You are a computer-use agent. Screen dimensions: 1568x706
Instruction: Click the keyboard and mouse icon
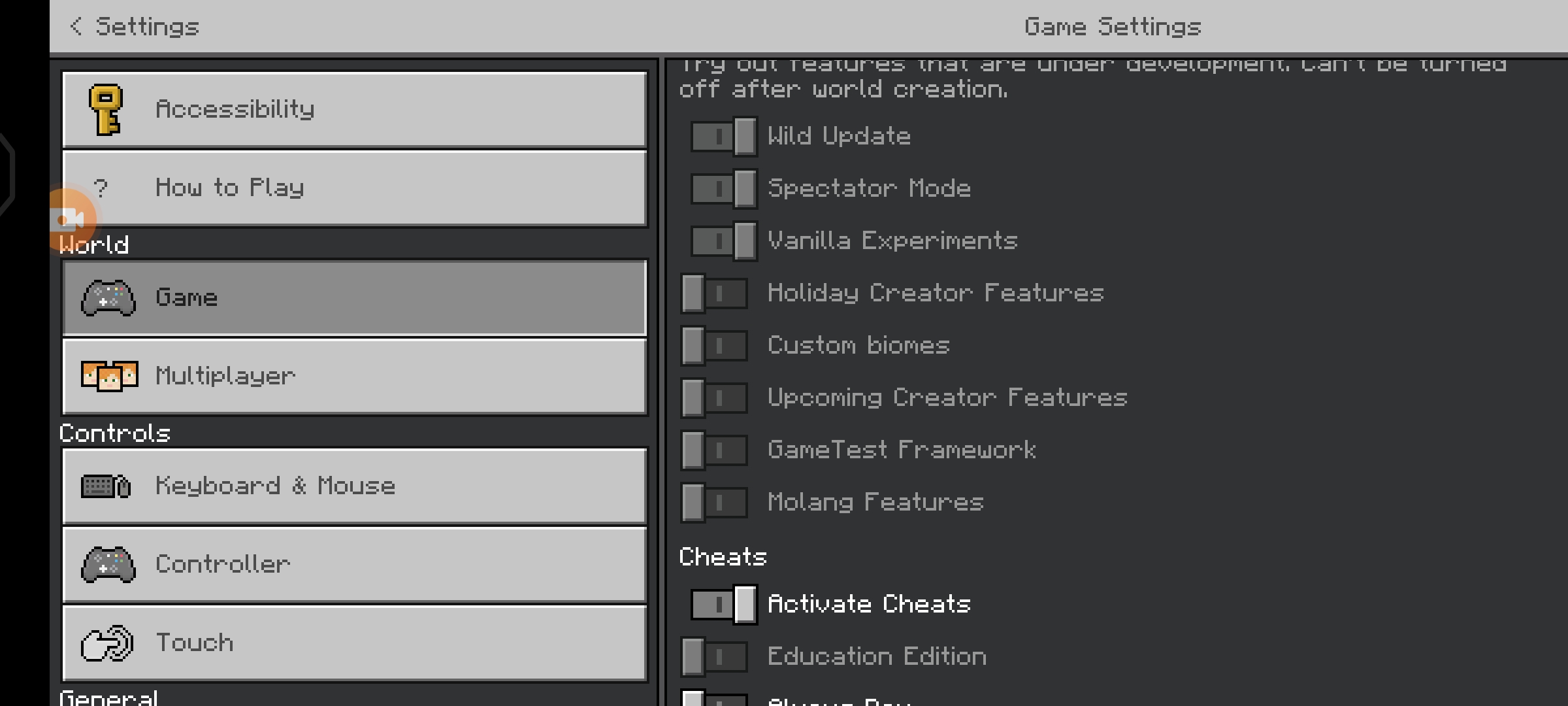tap(106, 486)
